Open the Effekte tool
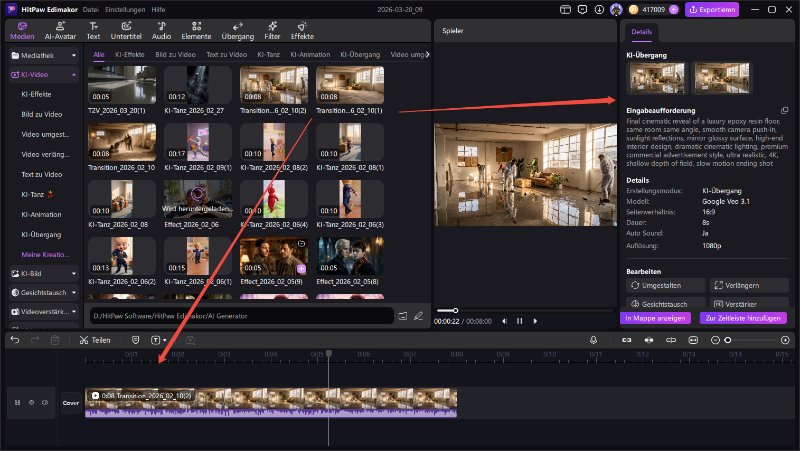 tap(302, 31)
